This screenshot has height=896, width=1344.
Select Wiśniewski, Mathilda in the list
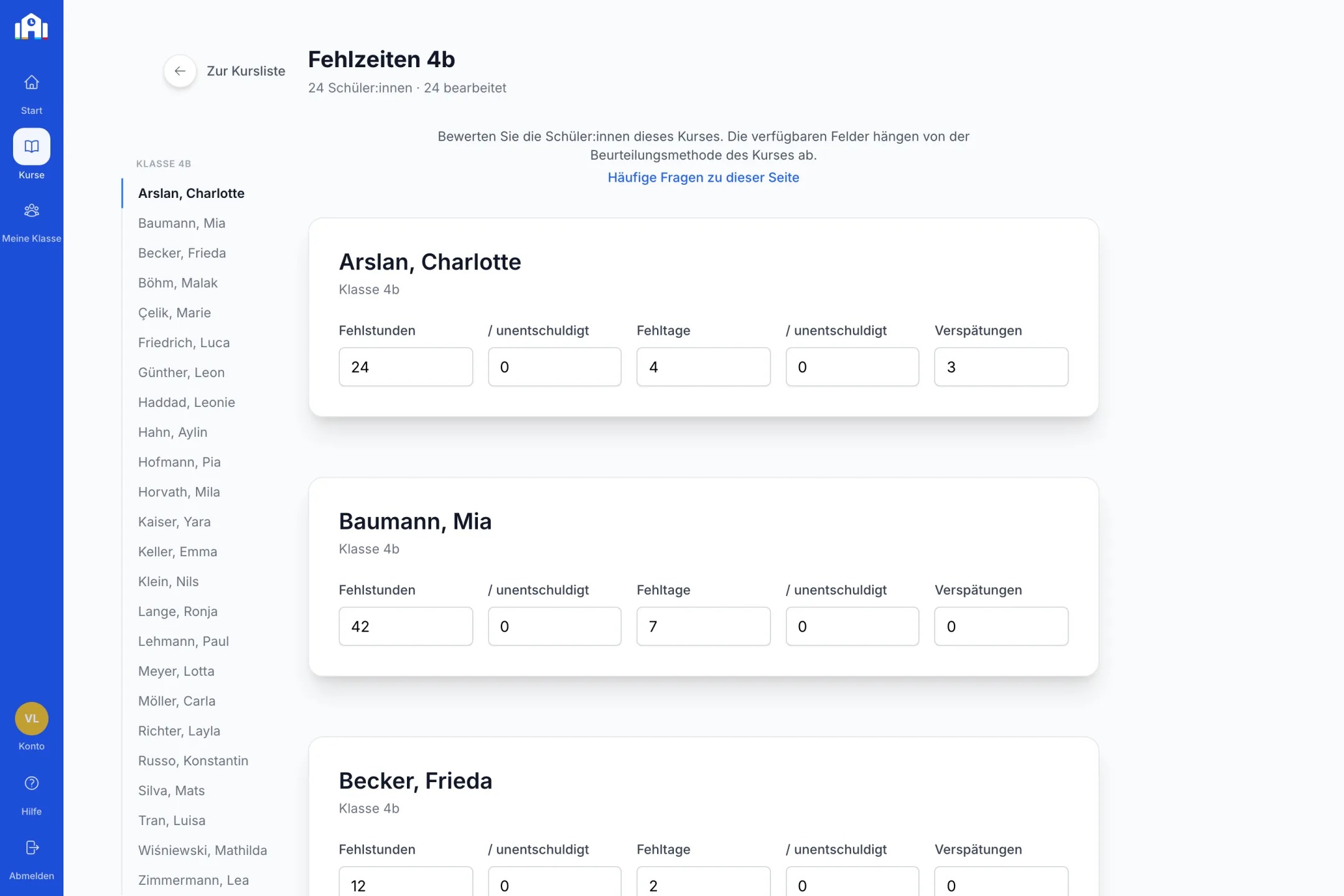[x=202, y=851]
